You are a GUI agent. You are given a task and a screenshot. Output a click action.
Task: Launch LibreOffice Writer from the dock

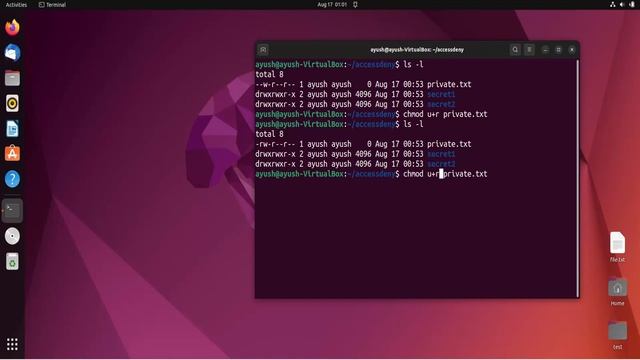coord(12,129)
